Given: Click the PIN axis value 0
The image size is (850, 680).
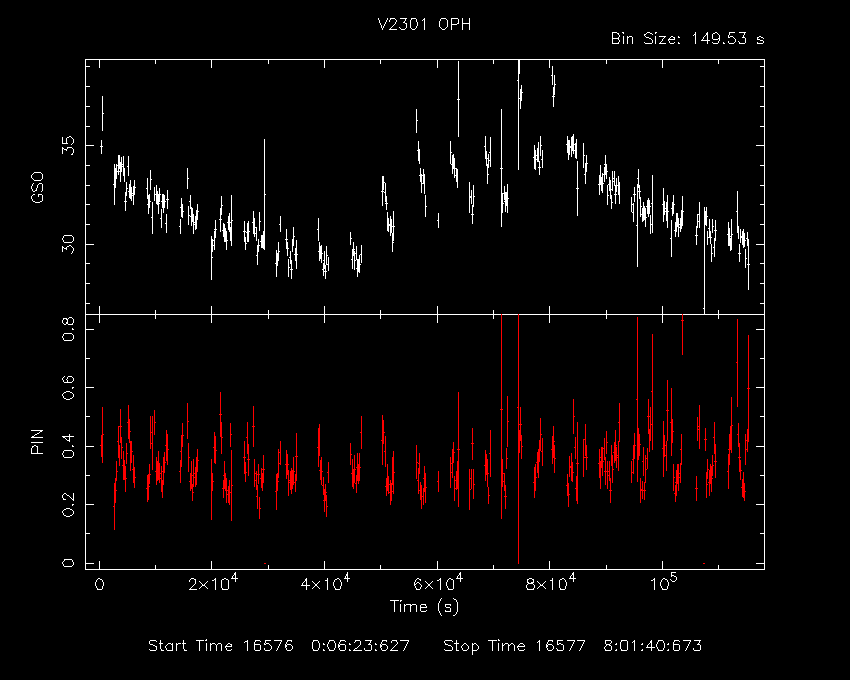Looking at the screenshot, I should 68,563.
